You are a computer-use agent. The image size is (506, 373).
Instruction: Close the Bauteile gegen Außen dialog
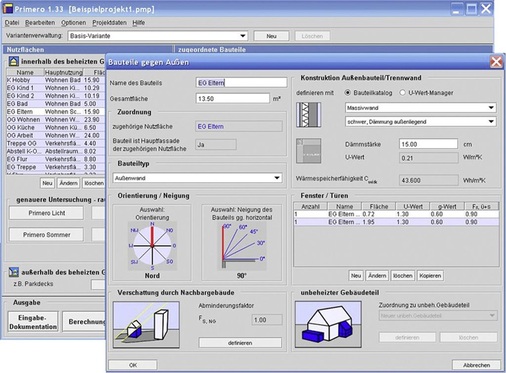pos(496,62)
